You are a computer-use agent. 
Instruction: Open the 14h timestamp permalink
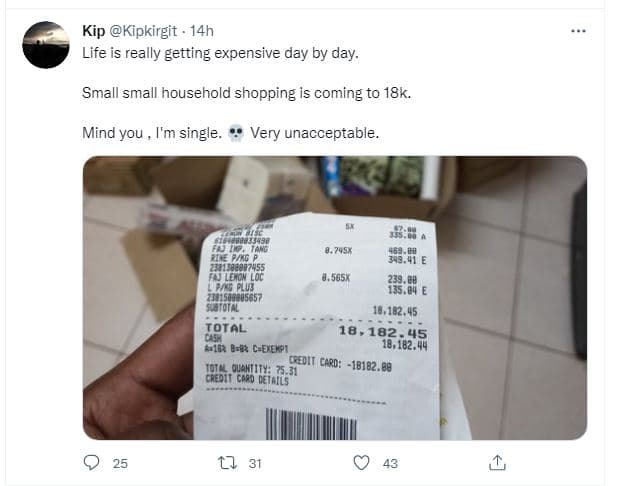point(202,31)
